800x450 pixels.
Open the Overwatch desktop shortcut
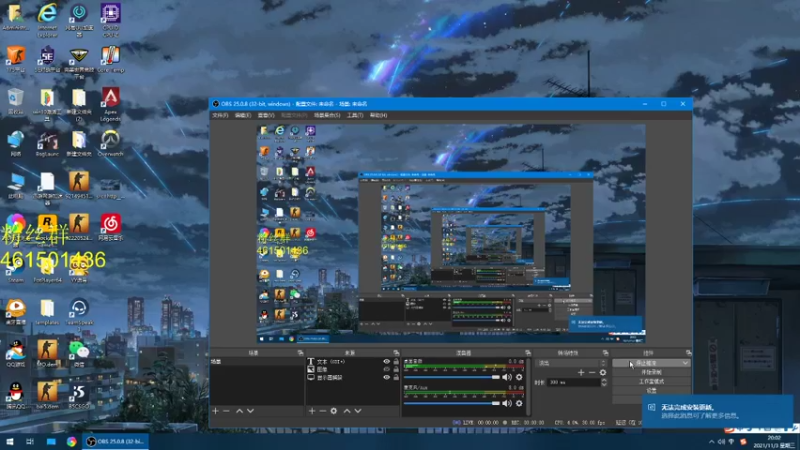point(110,143)
